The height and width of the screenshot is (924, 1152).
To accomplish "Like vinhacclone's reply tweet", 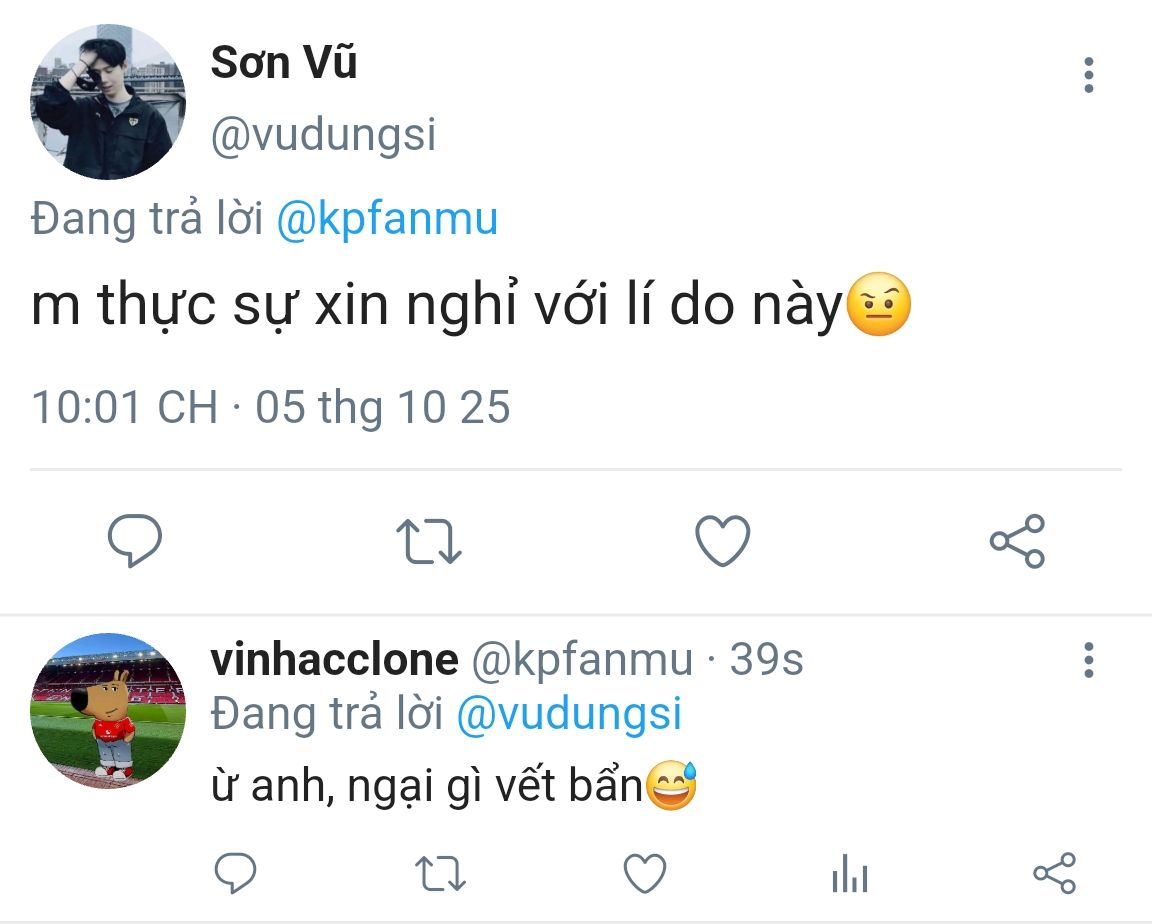I will (645, 873).
